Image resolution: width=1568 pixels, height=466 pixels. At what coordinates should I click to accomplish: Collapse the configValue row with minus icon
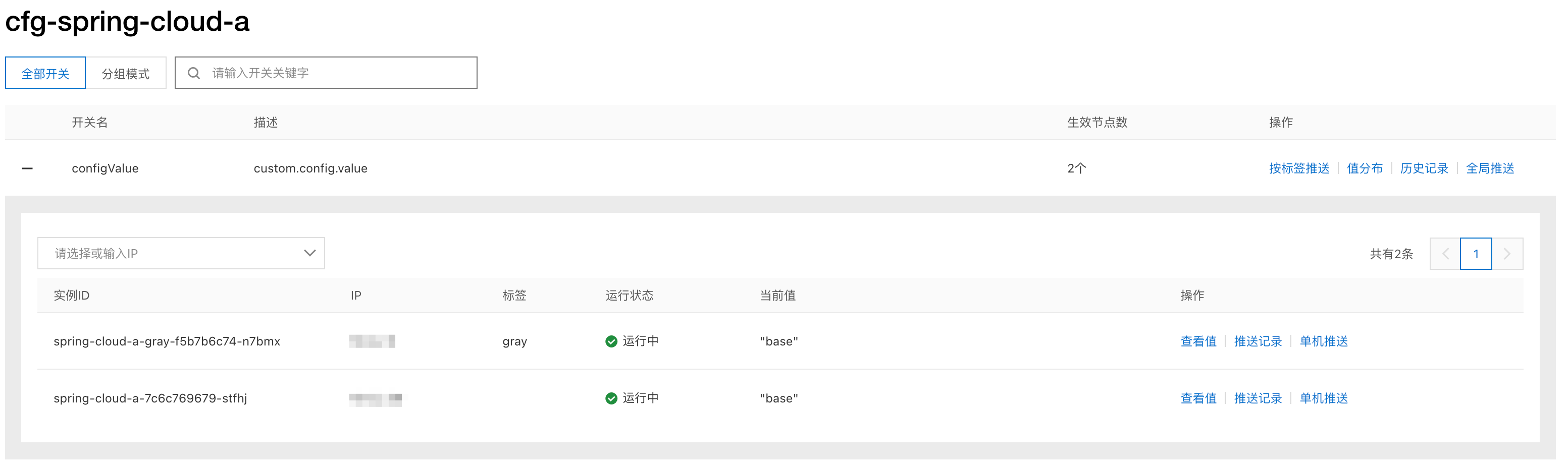[x=27, y=168]
